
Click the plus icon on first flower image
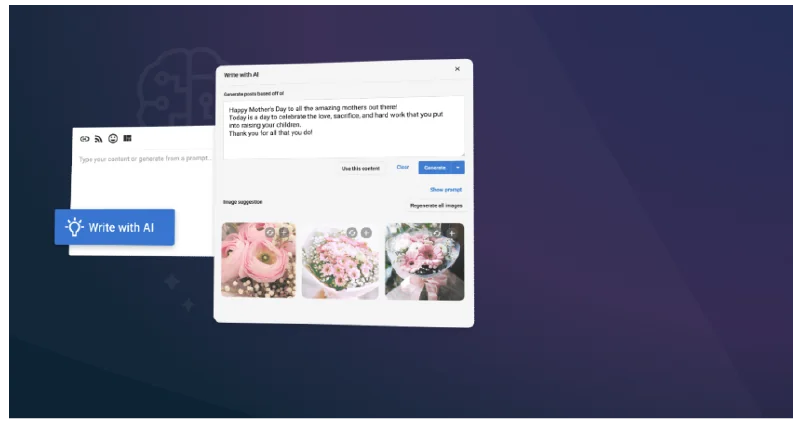point(284,232)
